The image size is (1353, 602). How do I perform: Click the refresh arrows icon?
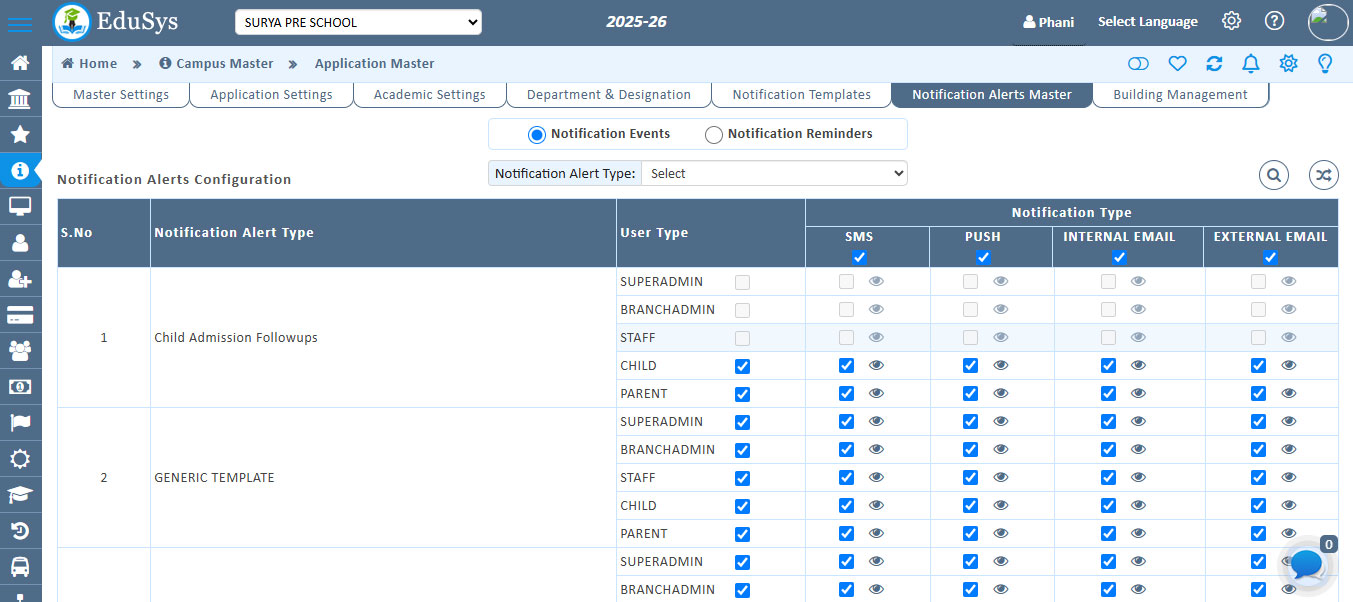pyautogui.click(x=1214, y=64)
